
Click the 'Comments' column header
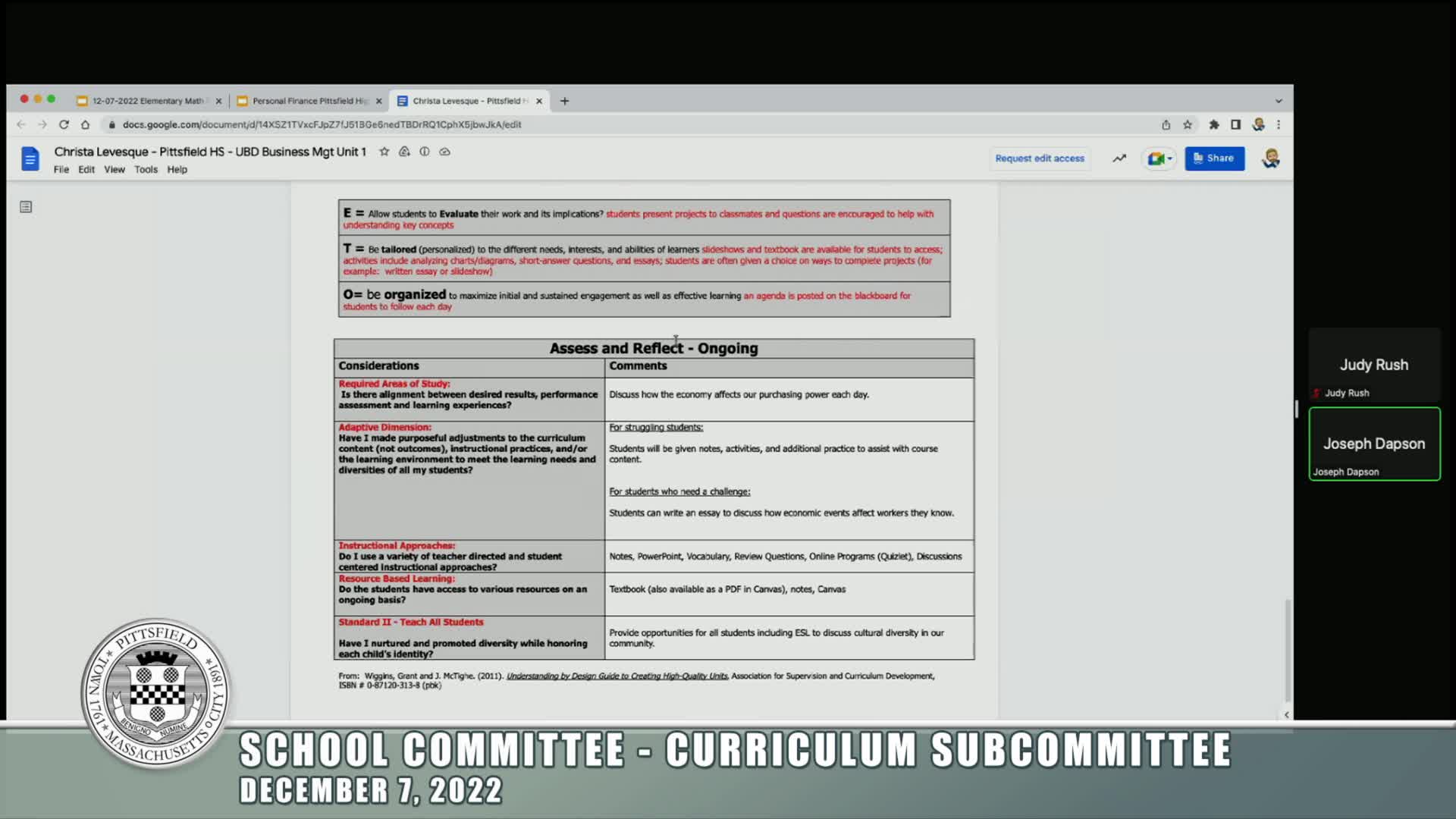[638, 366]
